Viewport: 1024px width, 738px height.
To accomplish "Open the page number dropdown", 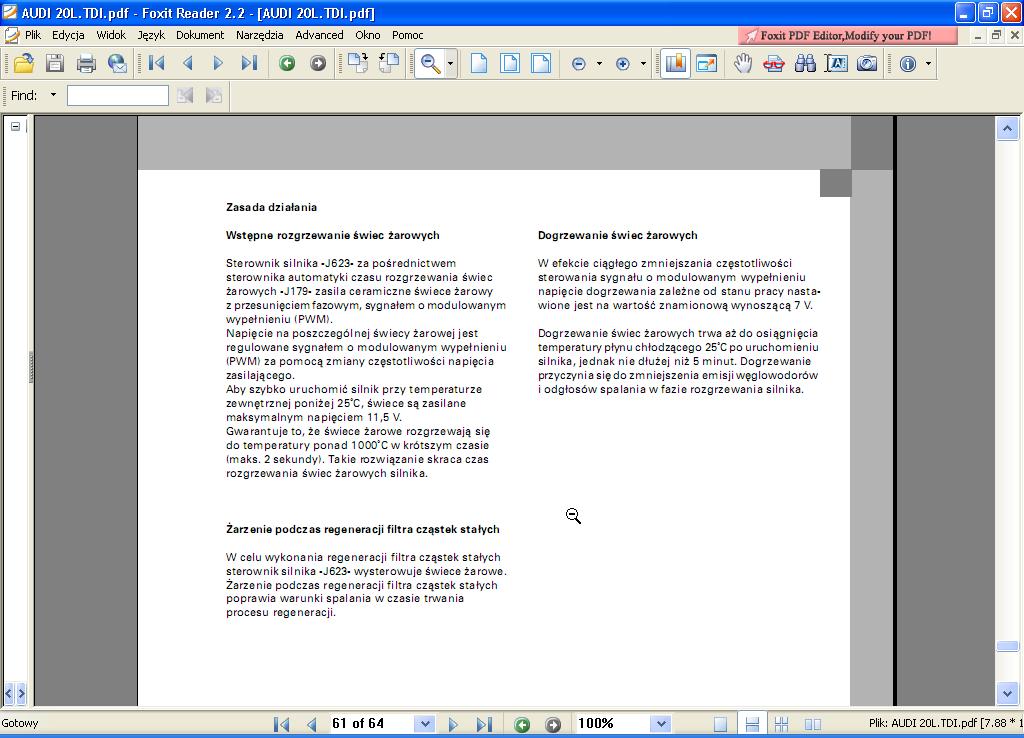I will (x=425, y=724).
